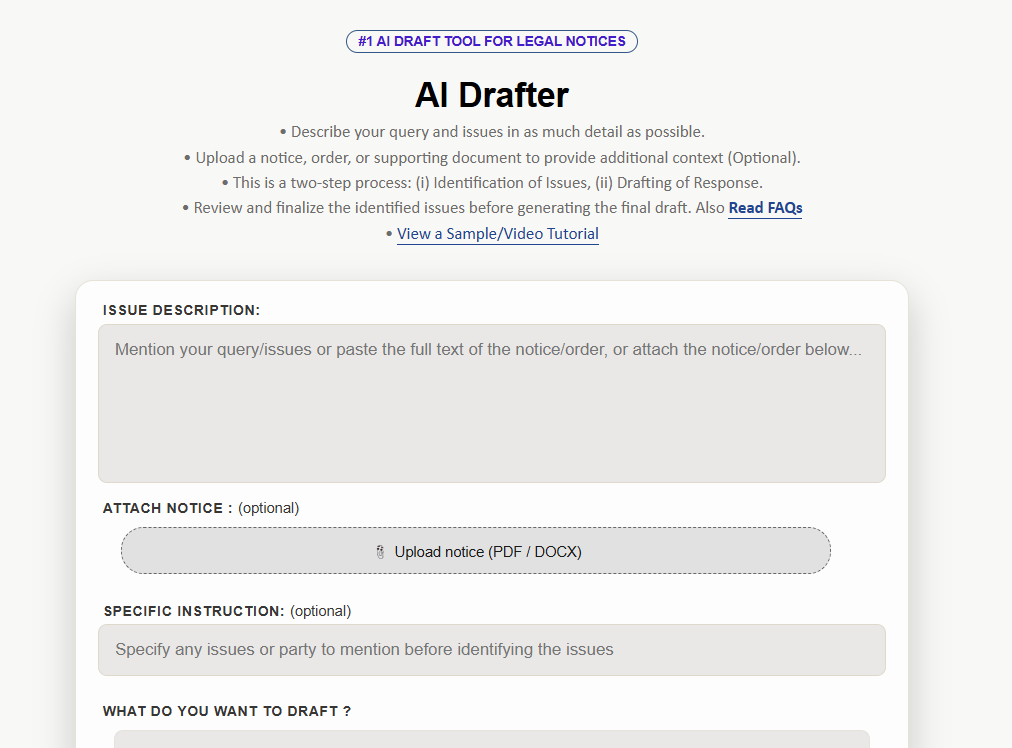
Task: Open the Read FAQs link
Action: [765, 208]
